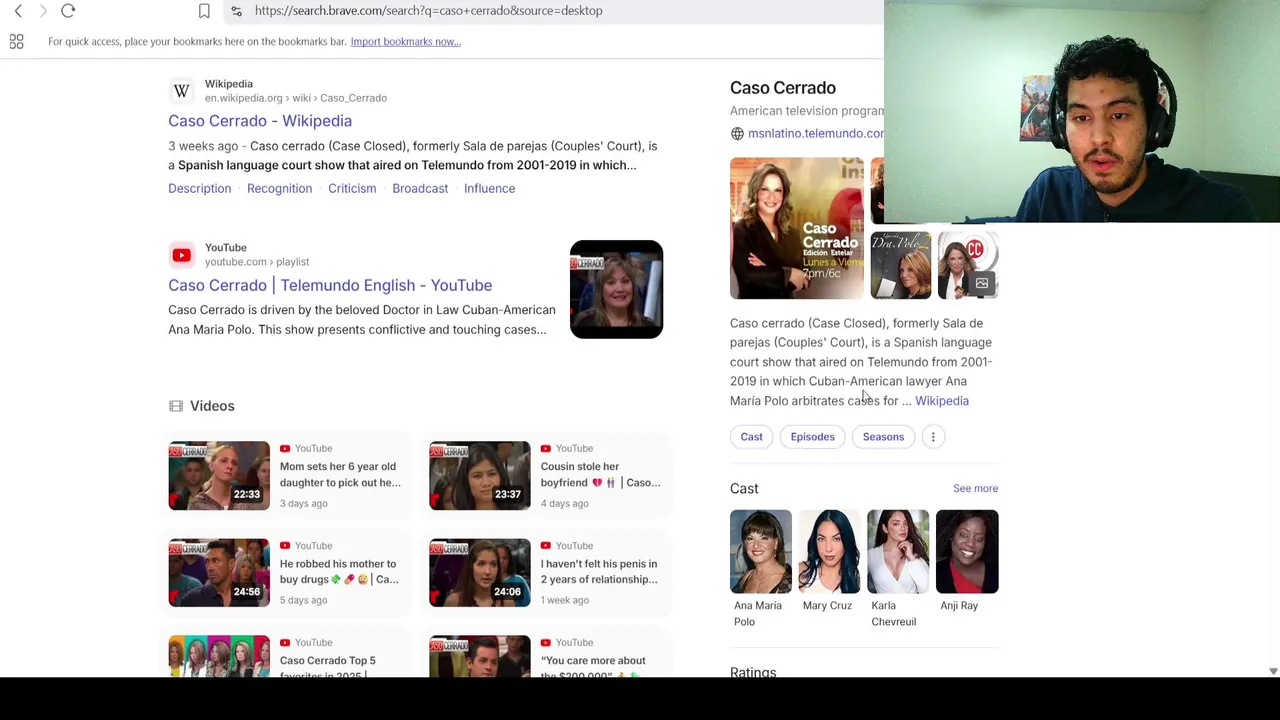Open Mary Cruz cast photo

(829, 552)
